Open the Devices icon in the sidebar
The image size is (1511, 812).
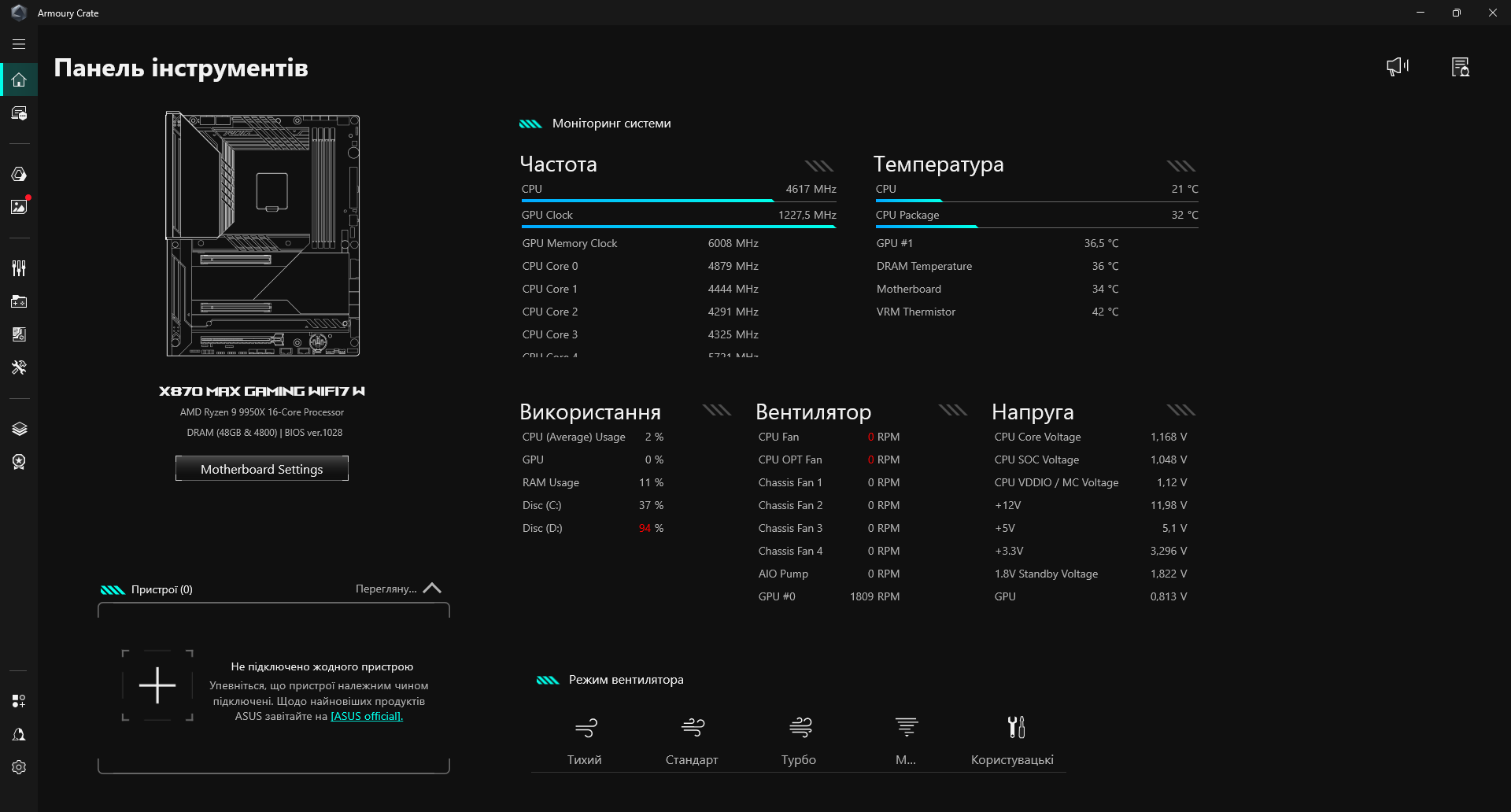(x=19, y=113)
